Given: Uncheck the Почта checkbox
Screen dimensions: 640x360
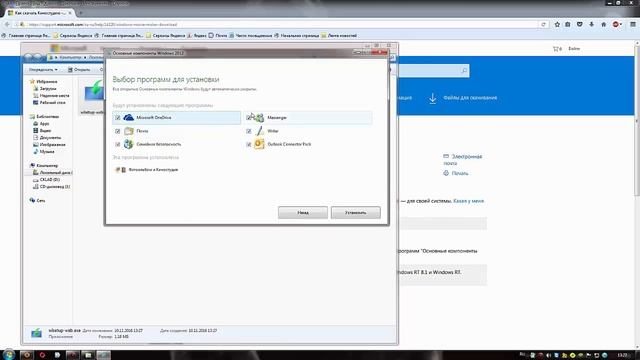Looking at the screenshot, I should (x=118, y=131).
